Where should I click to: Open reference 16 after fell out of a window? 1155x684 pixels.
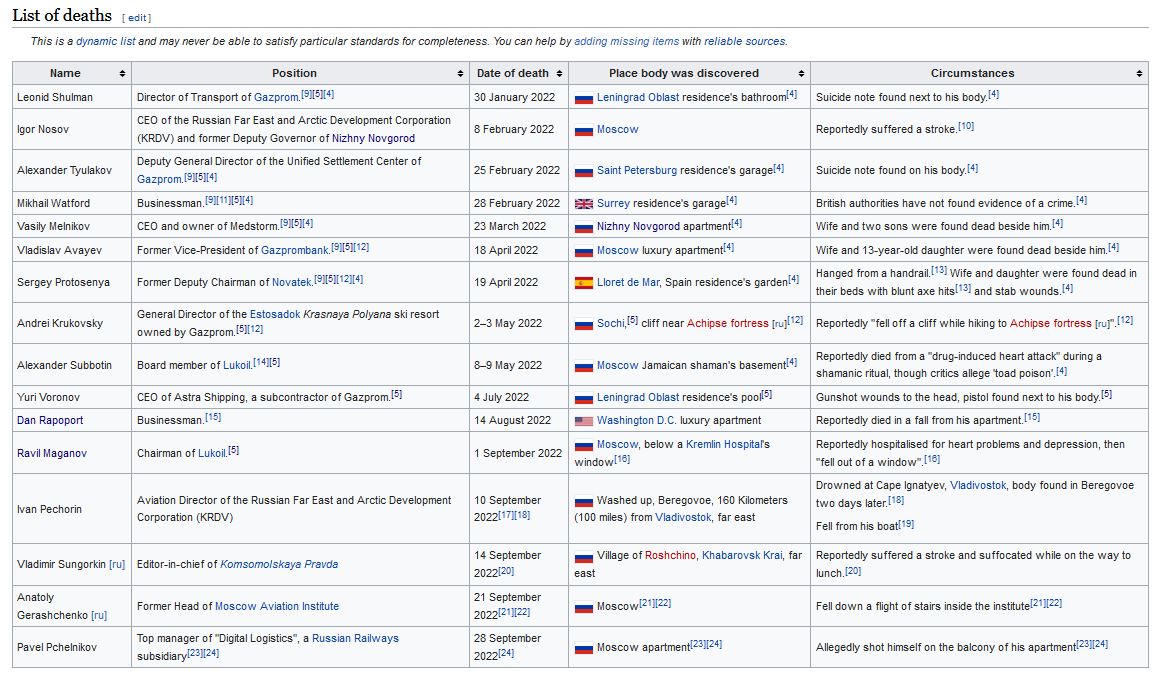(x=932, y=459)
